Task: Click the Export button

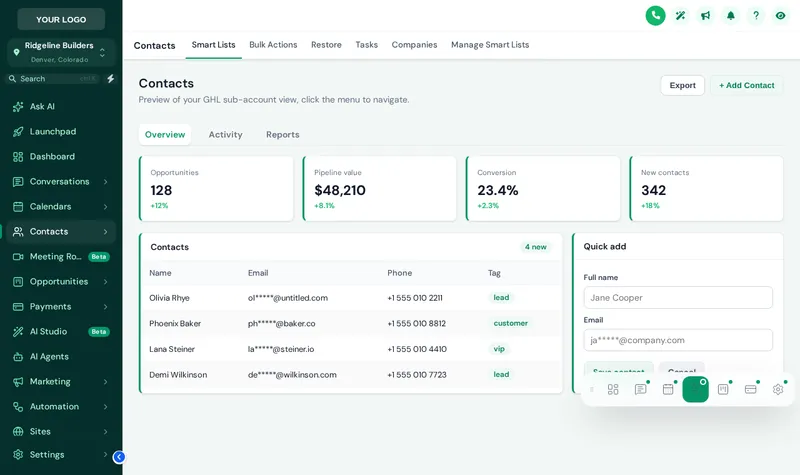Action: pyautogui.click(x=682, y=85)
